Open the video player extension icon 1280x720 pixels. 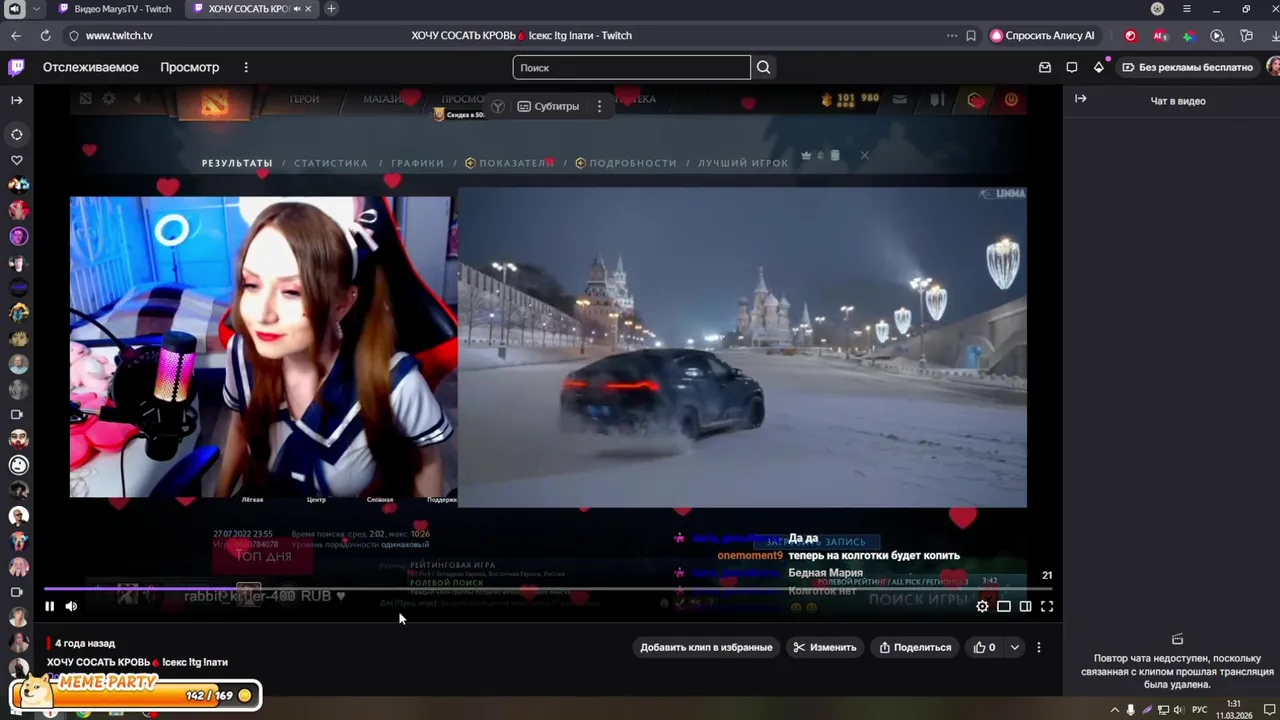click(x=1217, y=36)
